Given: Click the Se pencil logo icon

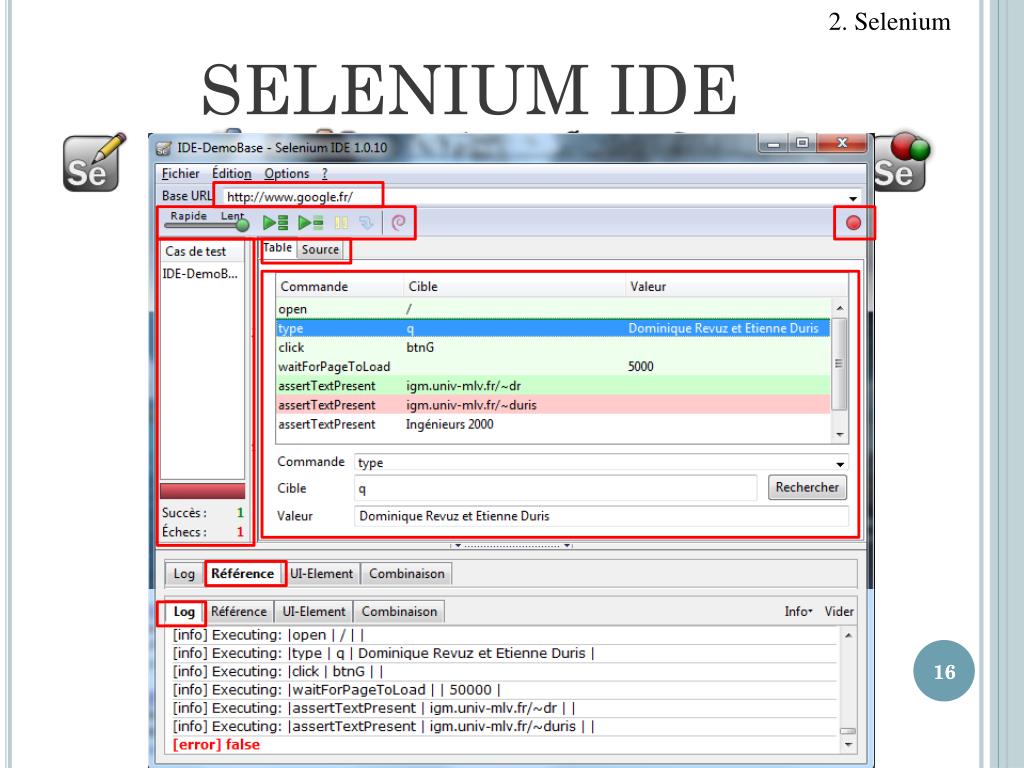Looking at the screenshot, I should point(93,162).
